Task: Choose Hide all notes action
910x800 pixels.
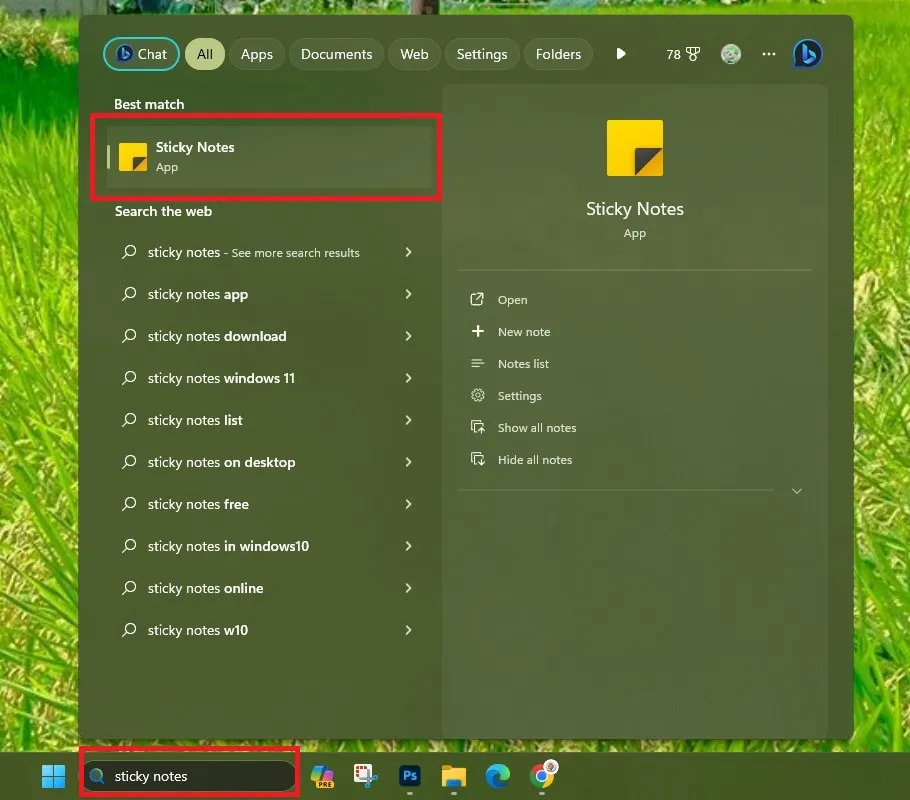Action: [534, 460]
